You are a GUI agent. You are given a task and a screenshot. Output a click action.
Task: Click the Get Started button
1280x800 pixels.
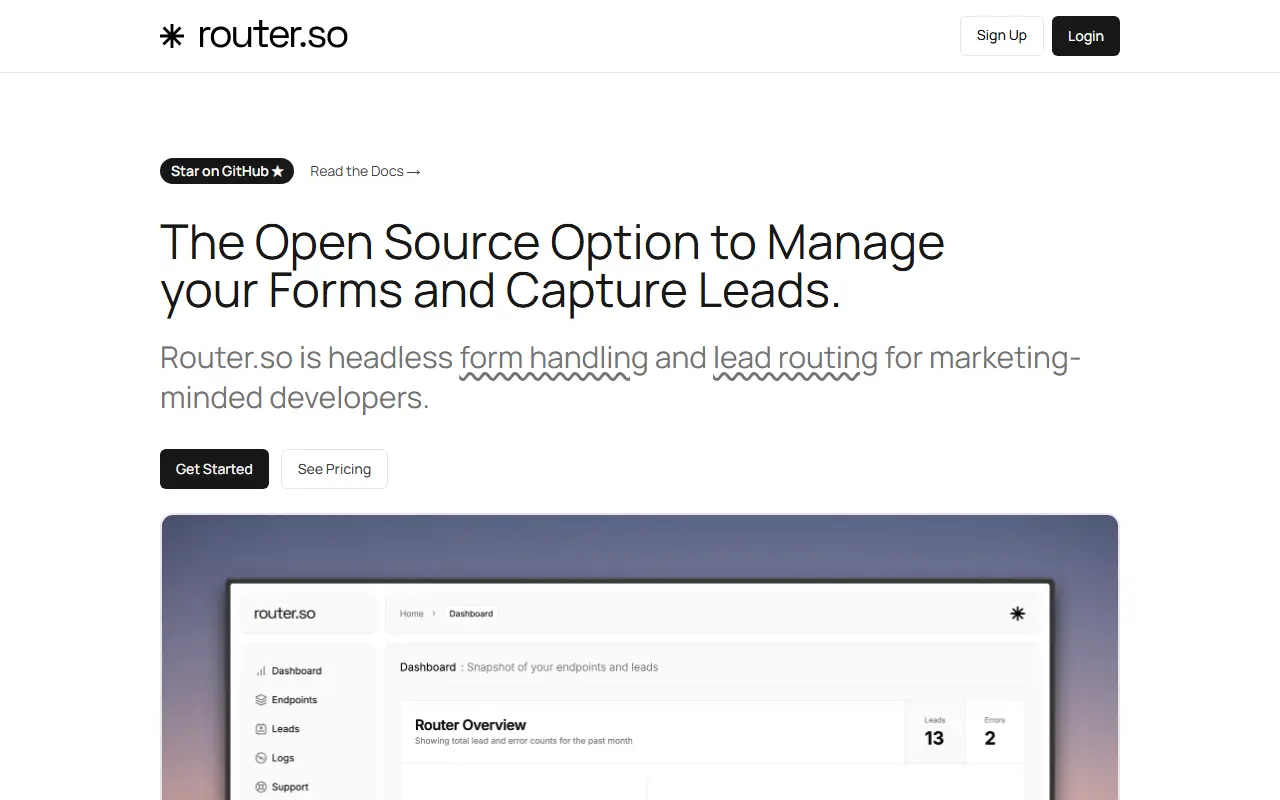[214, 469]
